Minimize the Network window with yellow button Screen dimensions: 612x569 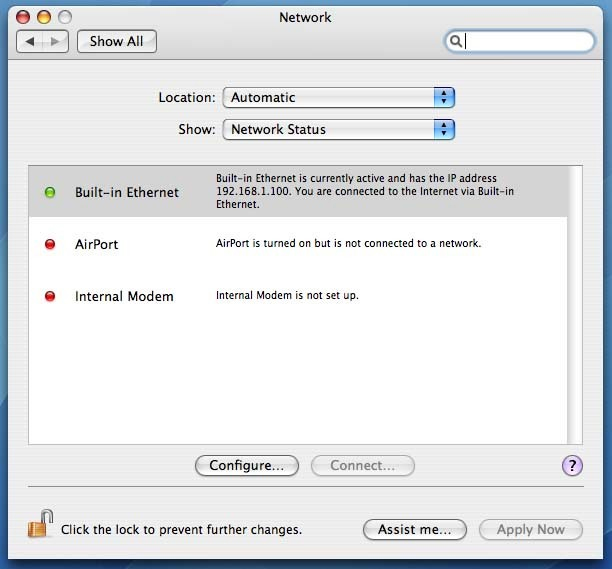click(44, 17)
